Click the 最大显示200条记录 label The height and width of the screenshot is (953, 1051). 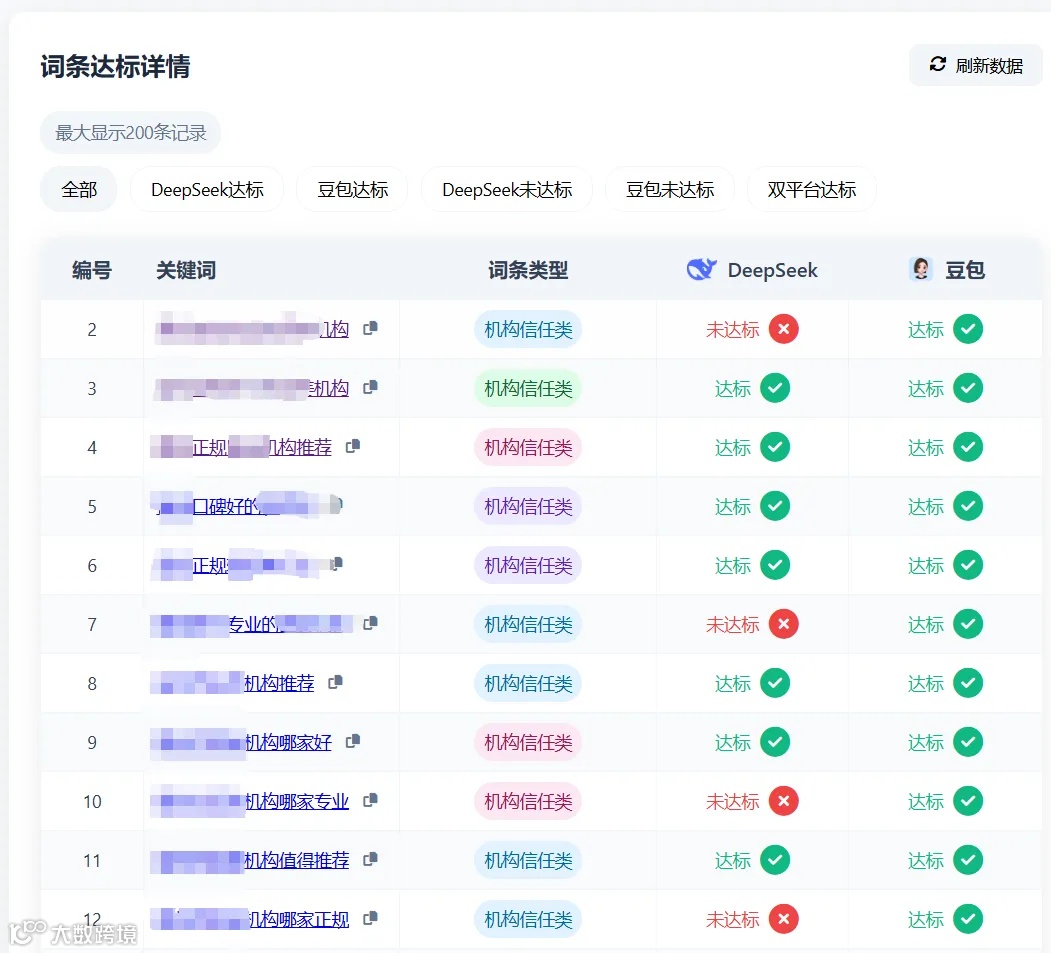130,131
